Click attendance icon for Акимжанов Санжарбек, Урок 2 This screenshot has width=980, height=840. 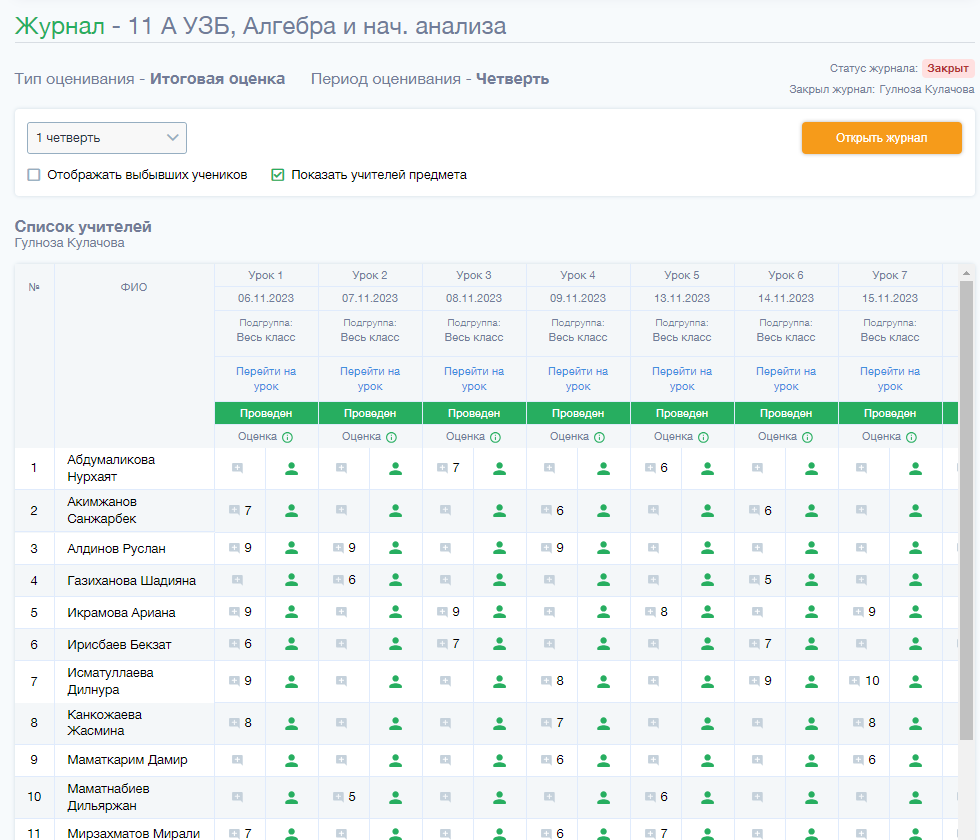pyautogui.click(x=396, y=511)
